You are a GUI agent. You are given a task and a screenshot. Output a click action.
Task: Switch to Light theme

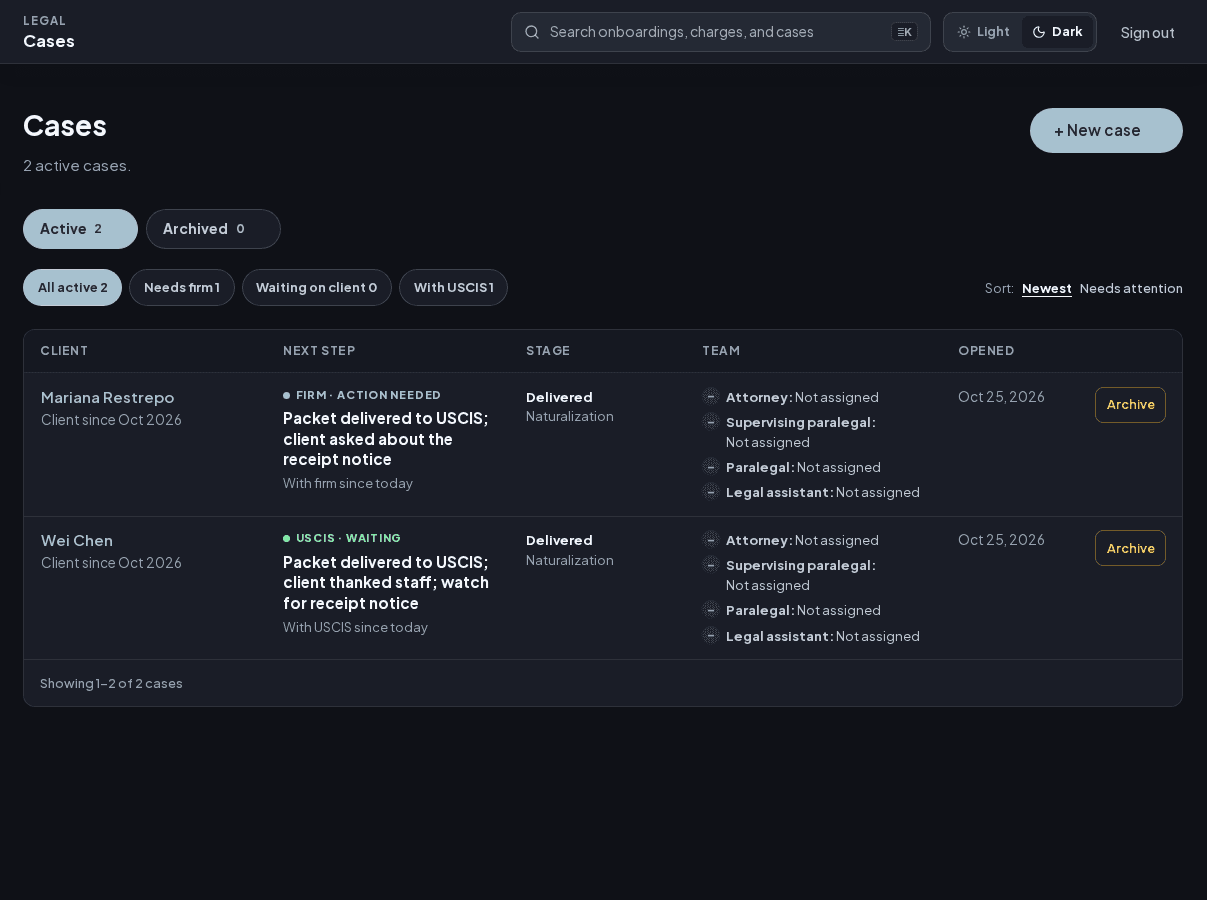tap(984, 32)
